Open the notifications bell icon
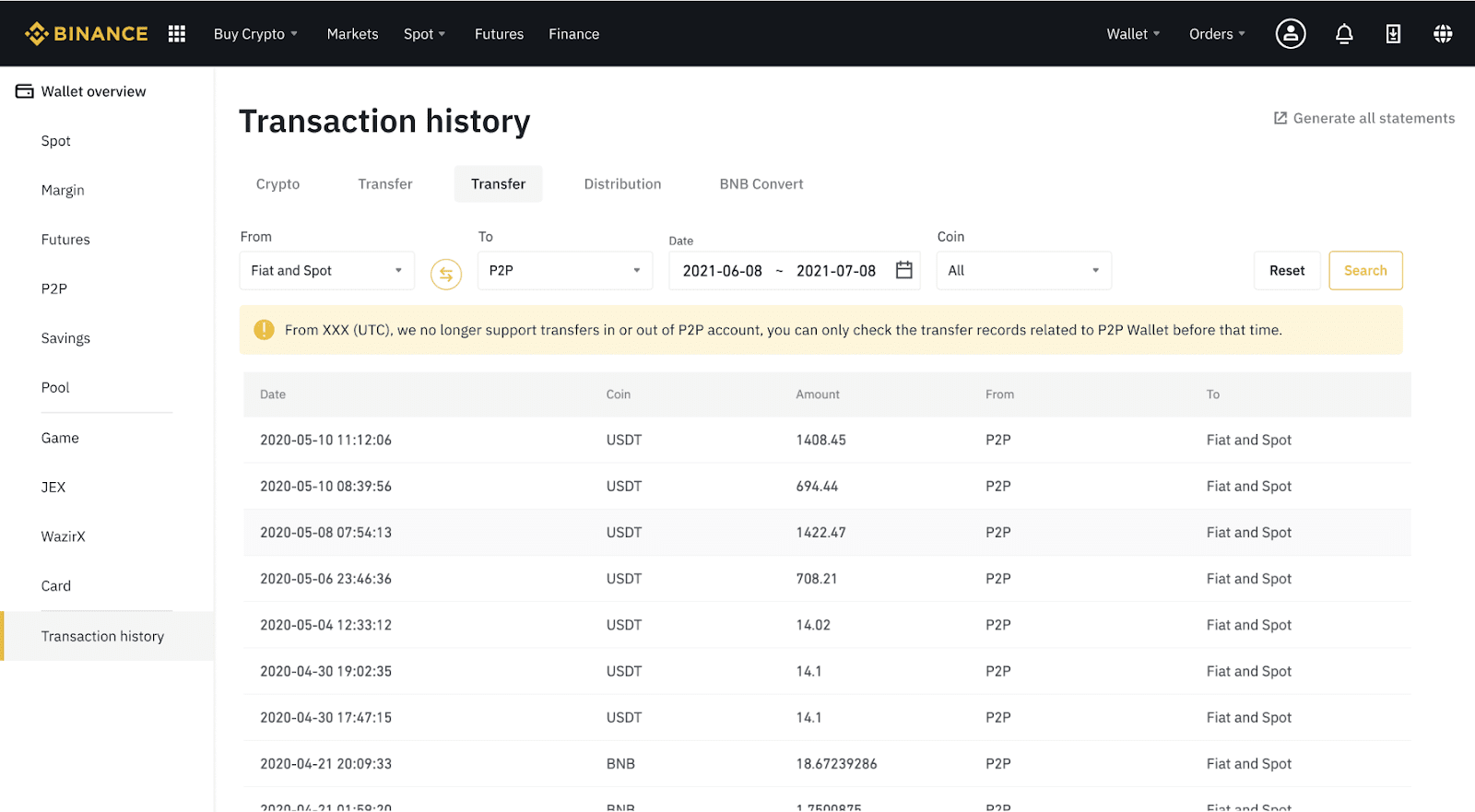 (x=1344, y=34)
